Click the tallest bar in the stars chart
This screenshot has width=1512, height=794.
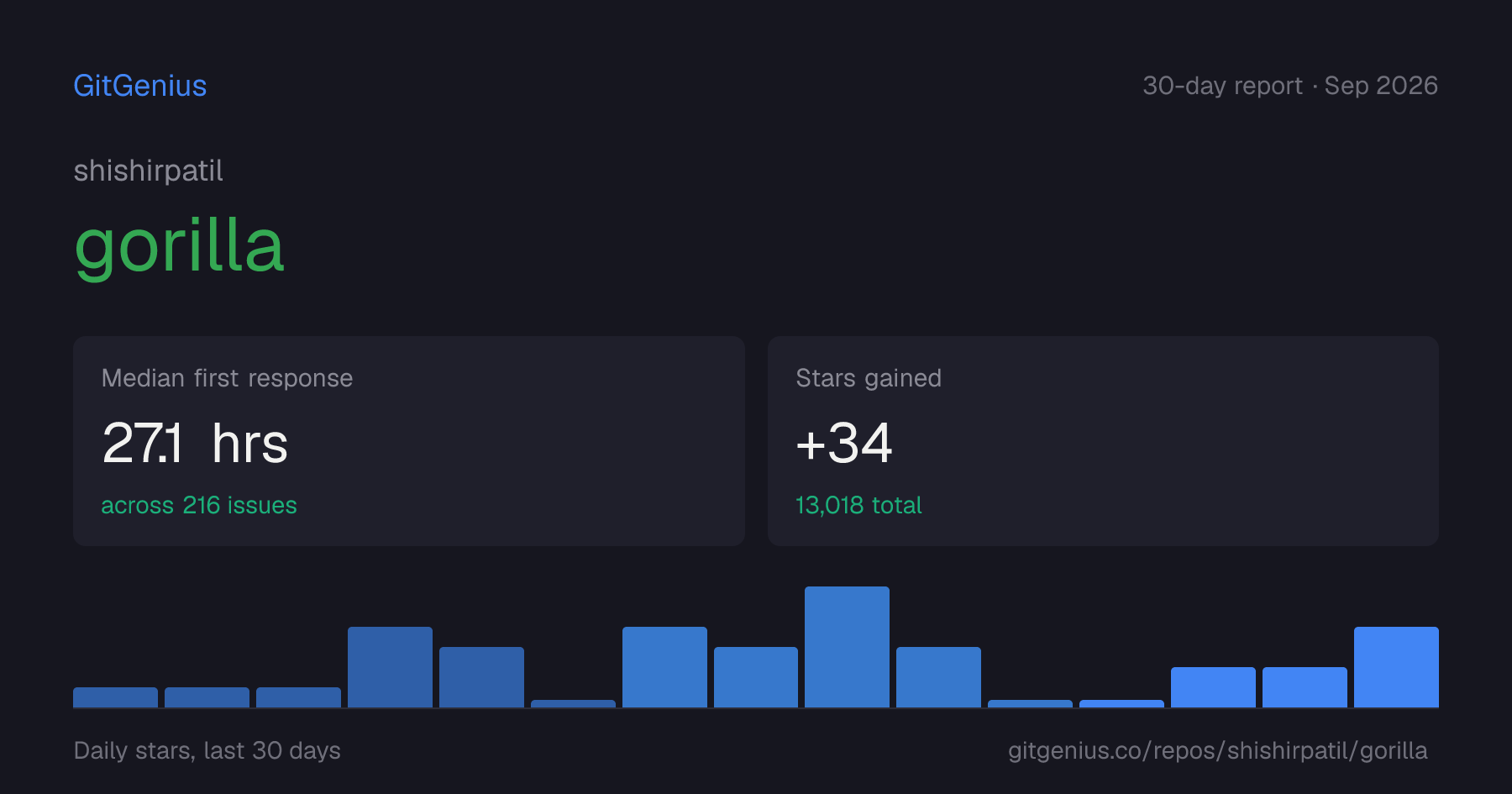[x=847, y=647]
